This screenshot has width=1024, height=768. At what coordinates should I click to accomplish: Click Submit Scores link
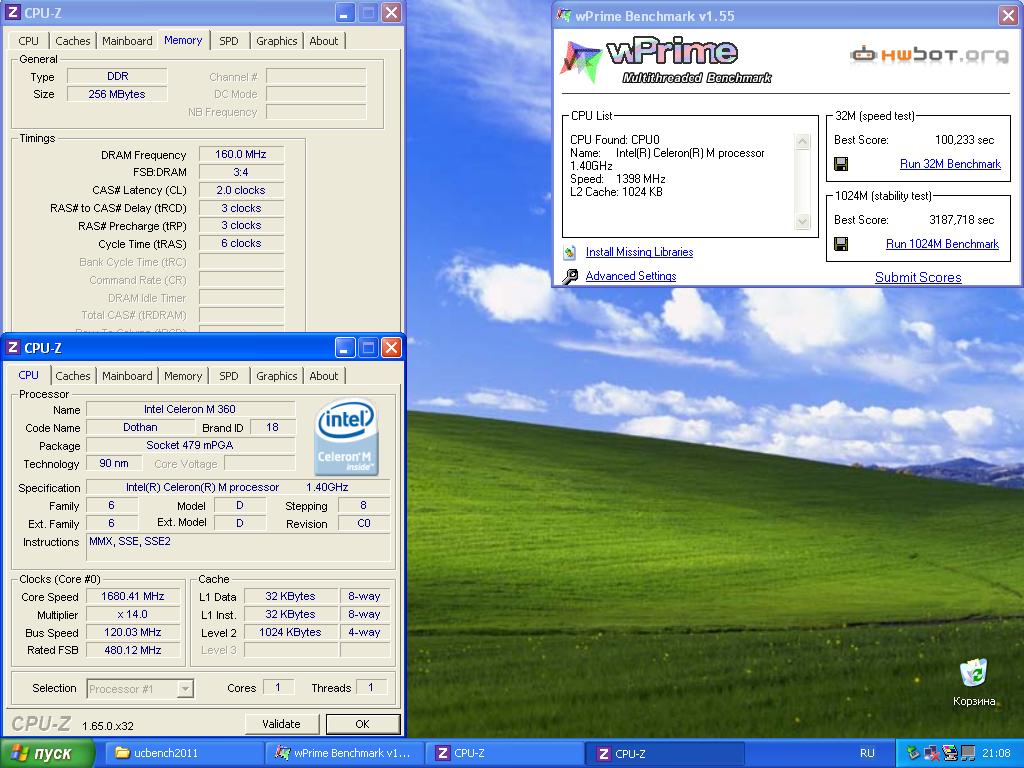click(918, 278)
